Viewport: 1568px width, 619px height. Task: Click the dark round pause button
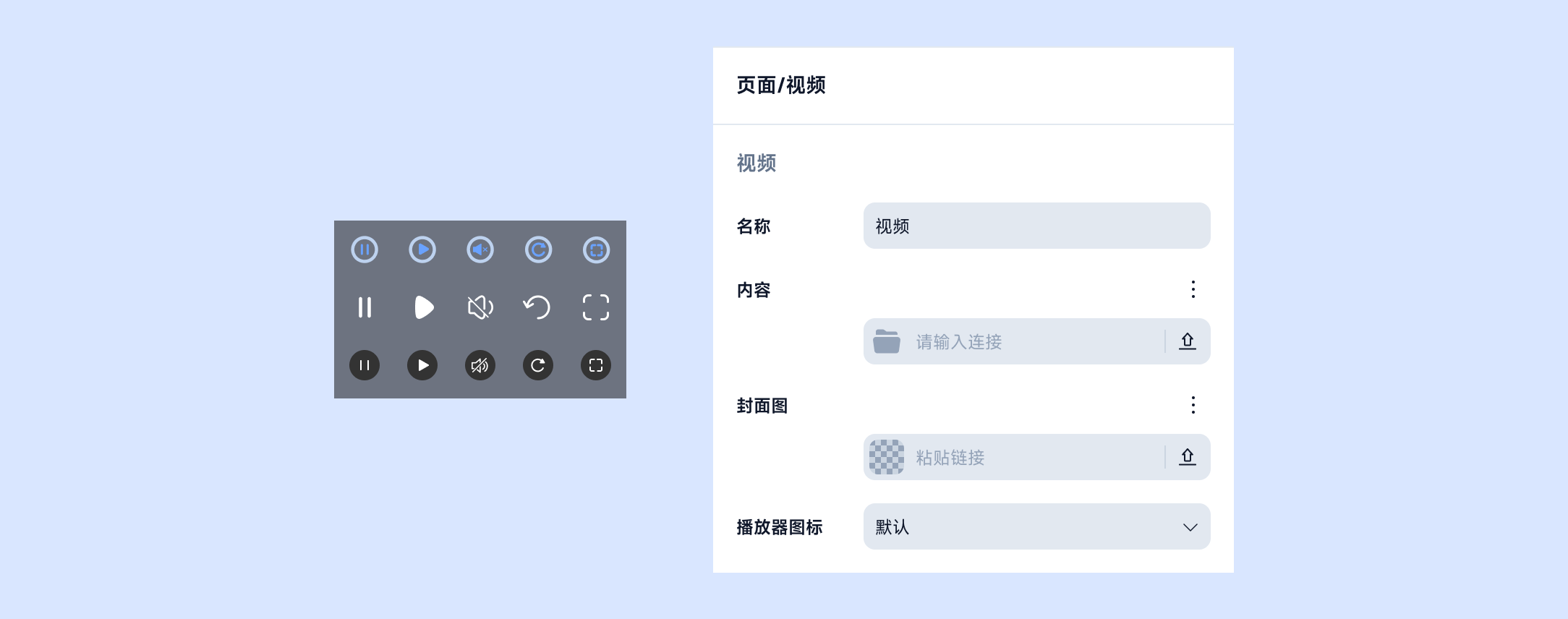coord(365,365)
